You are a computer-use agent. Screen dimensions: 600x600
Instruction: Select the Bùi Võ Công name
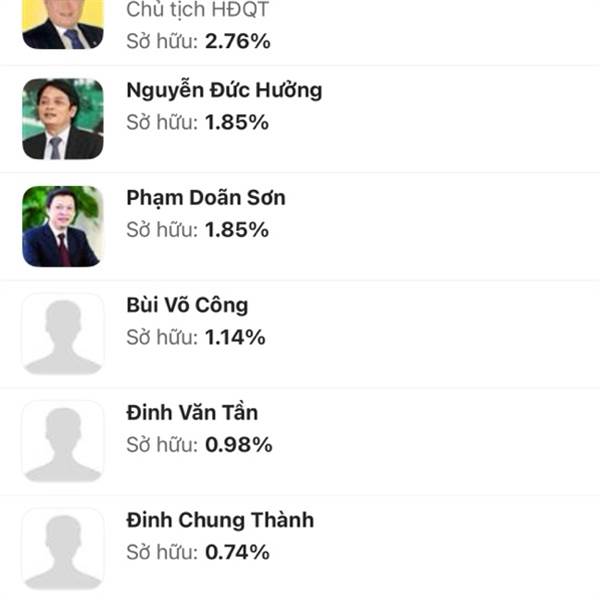(x=187, y=305)
